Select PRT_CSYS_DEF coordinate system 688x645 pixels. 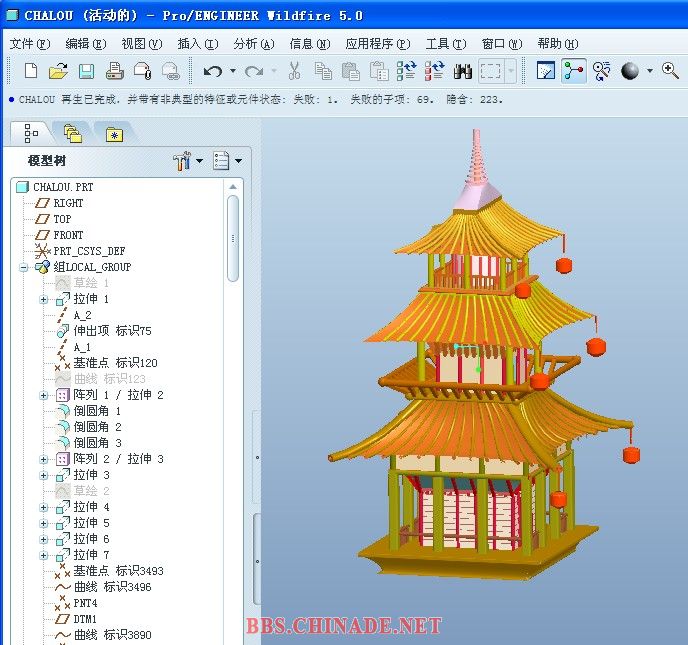[89, 251]
